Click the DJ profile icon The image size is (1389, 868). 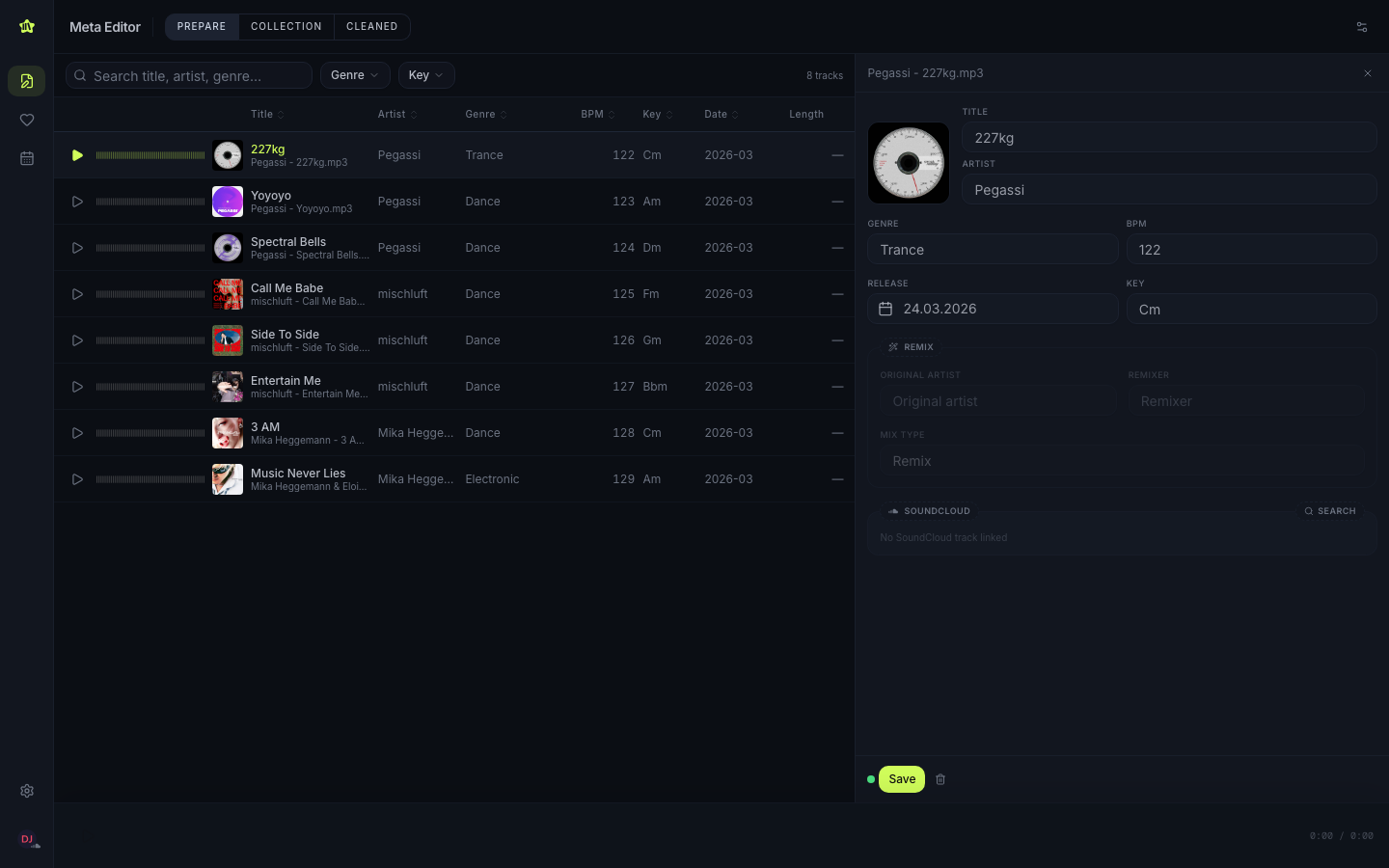[x=27, y=839]
